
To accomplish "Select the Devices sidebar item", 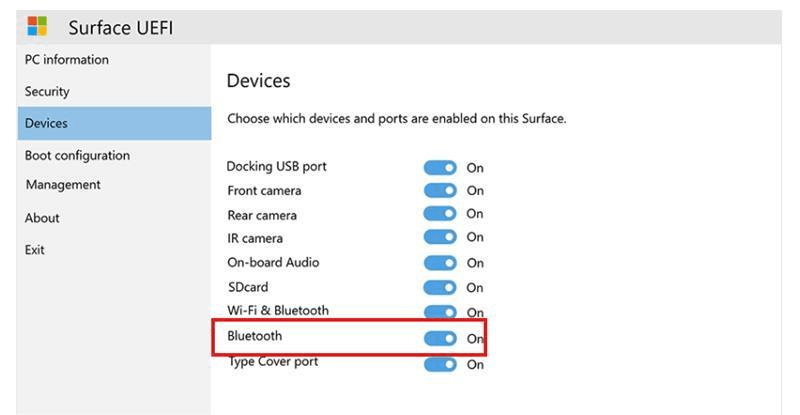I will (46, 124).
